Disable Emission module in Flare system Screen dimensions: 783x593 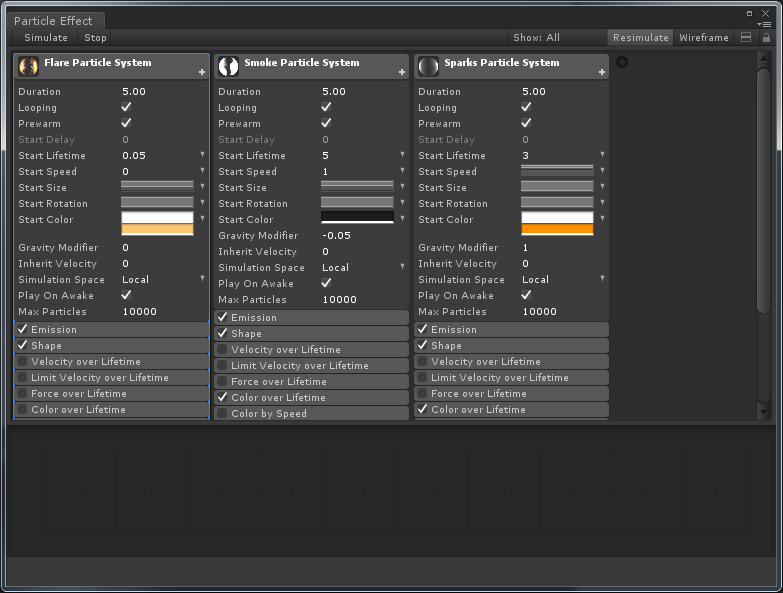click(22, 329)
